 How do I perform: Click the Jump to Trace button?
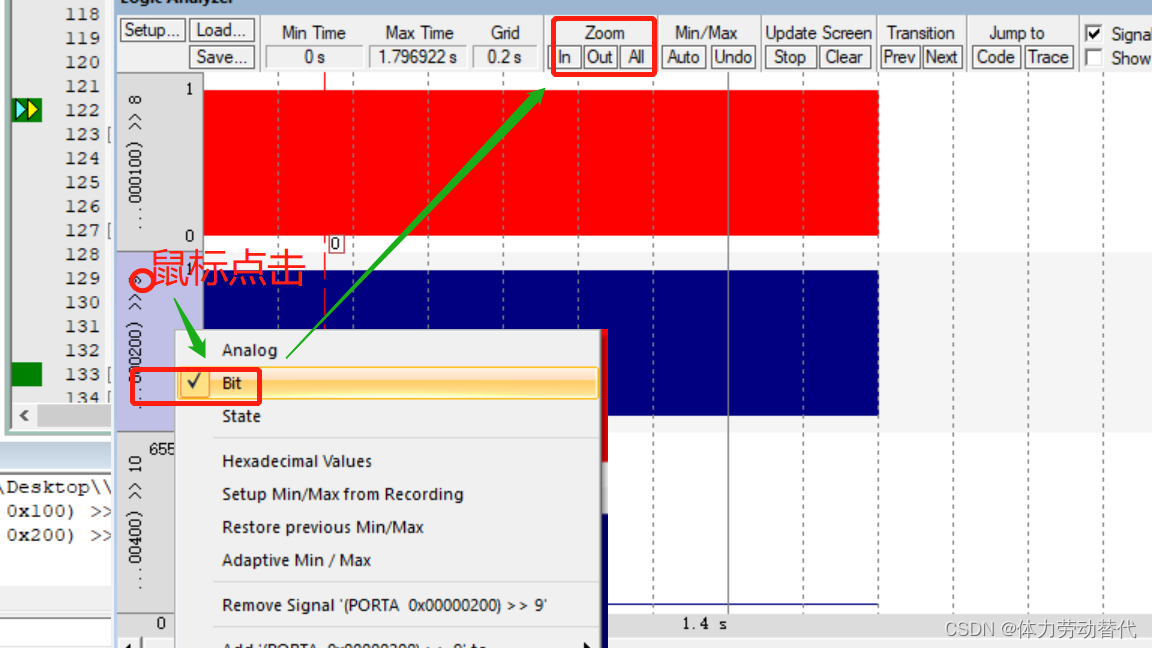click(1048, 57)
